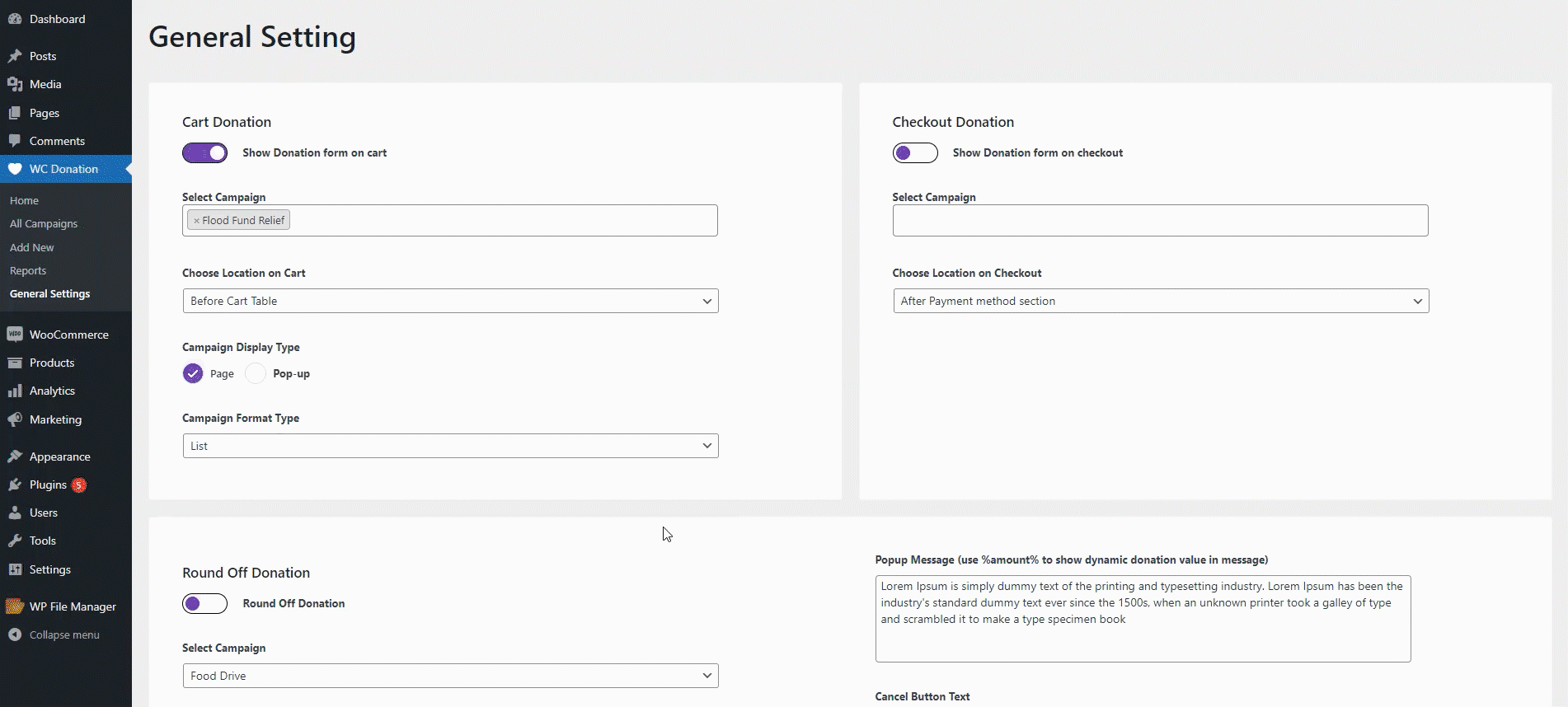Screen dimensions: 1568x707
Task: Go to WP File Manager label
Action: 73,606
